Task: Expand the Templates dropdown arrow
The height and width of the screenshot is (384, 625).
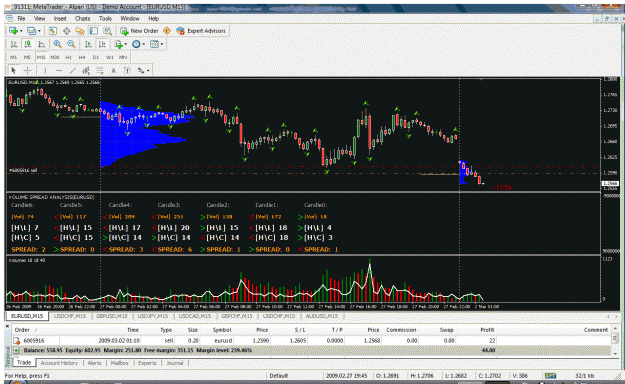Action: pos(162,44)
